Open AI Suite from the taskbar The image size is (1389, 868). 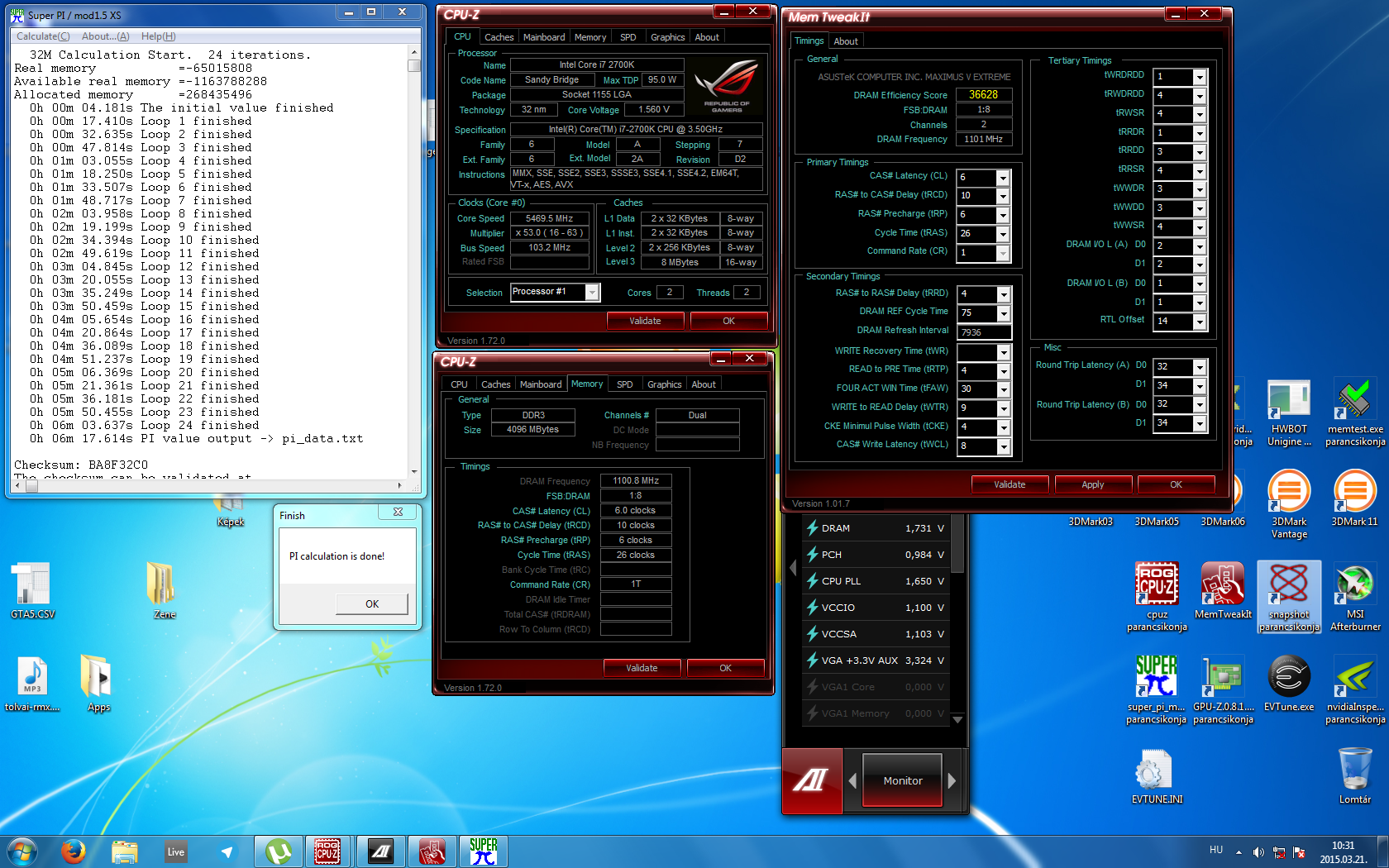coord(379,851)
